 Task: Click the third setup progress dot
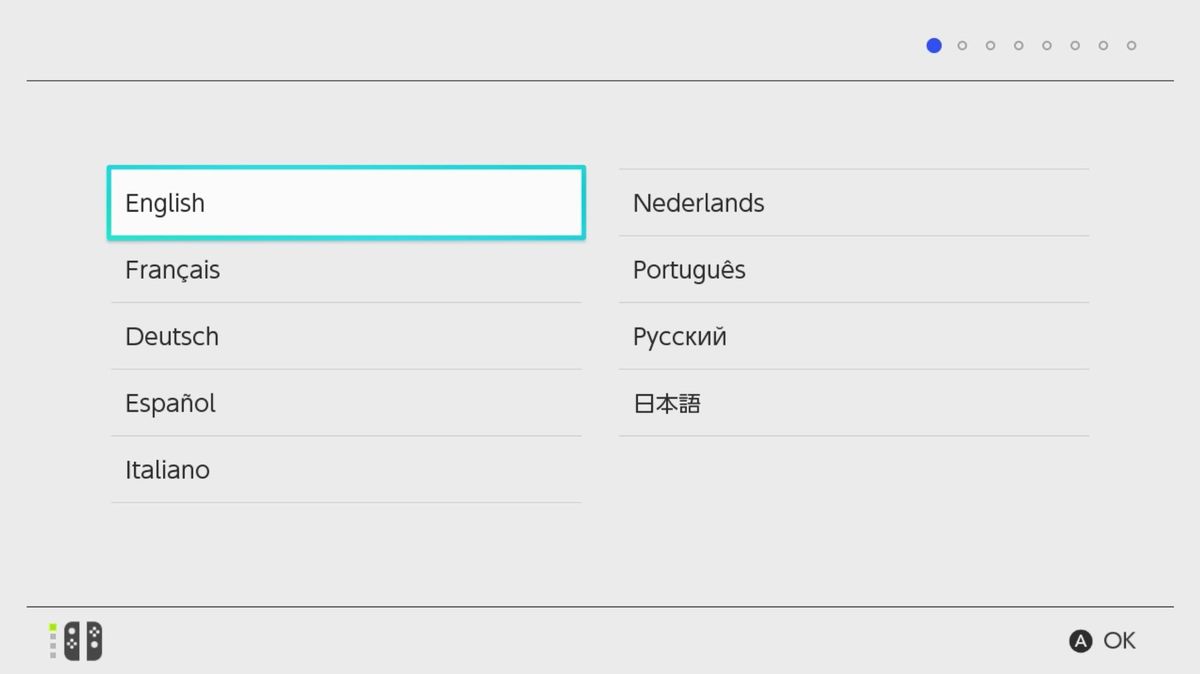coord(990,45)
